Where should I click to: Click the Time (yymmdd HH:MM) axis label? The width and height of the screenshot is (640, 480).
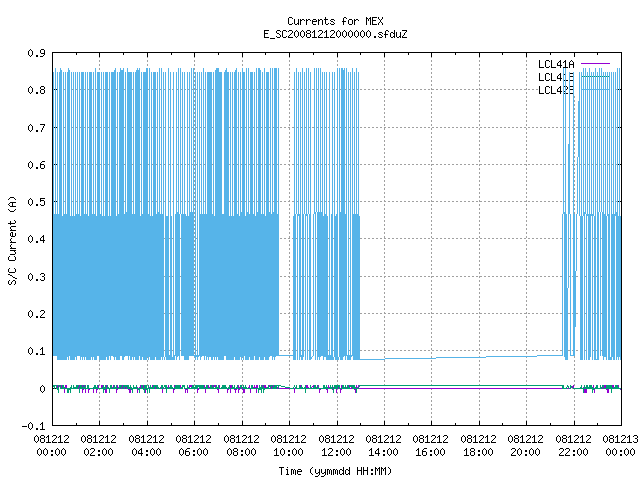pyautogui.click(x=335, y=471)
